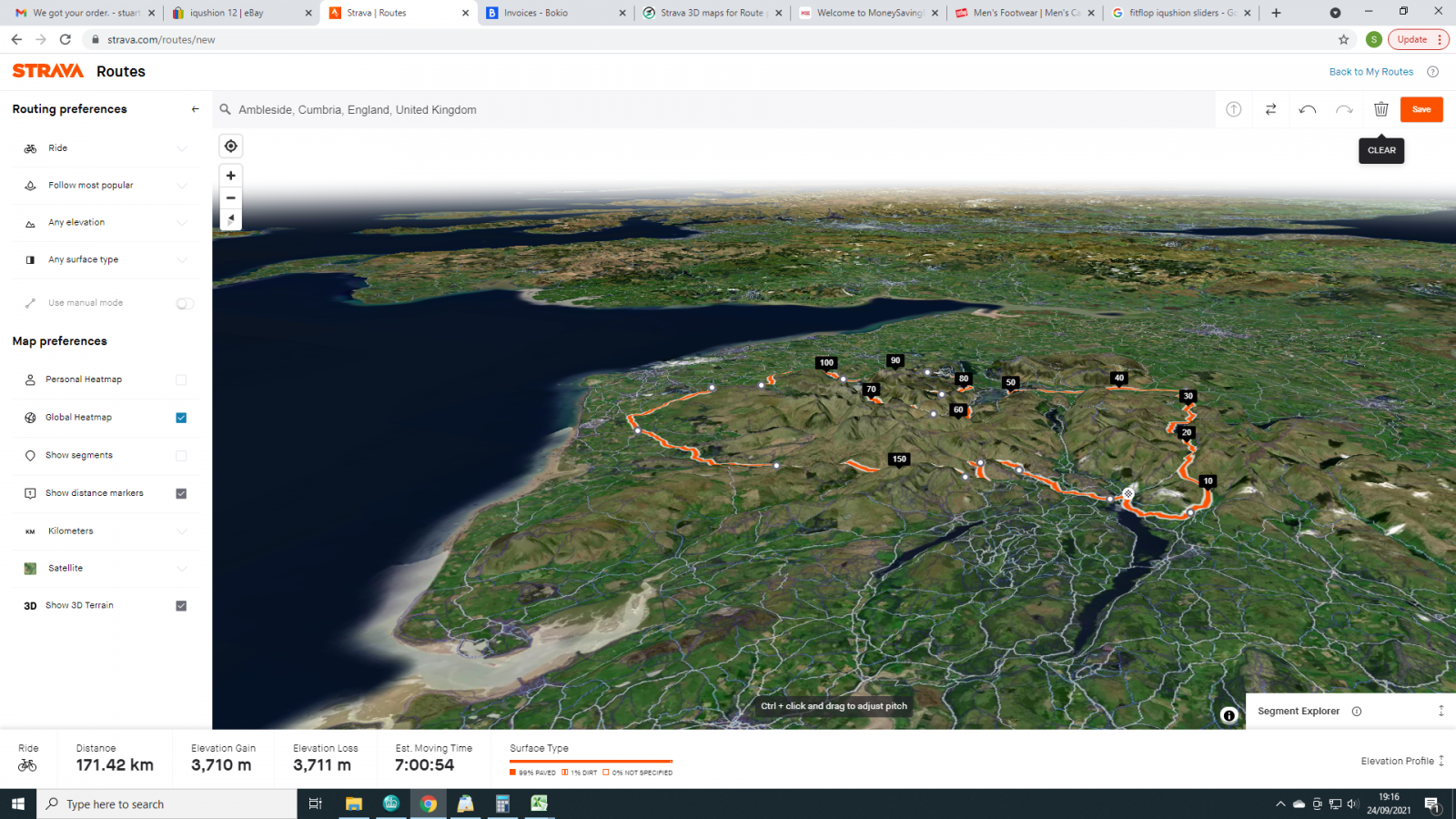Save the route
The height and width of the screenshot is (819, 1456).
coord(1421,109)
